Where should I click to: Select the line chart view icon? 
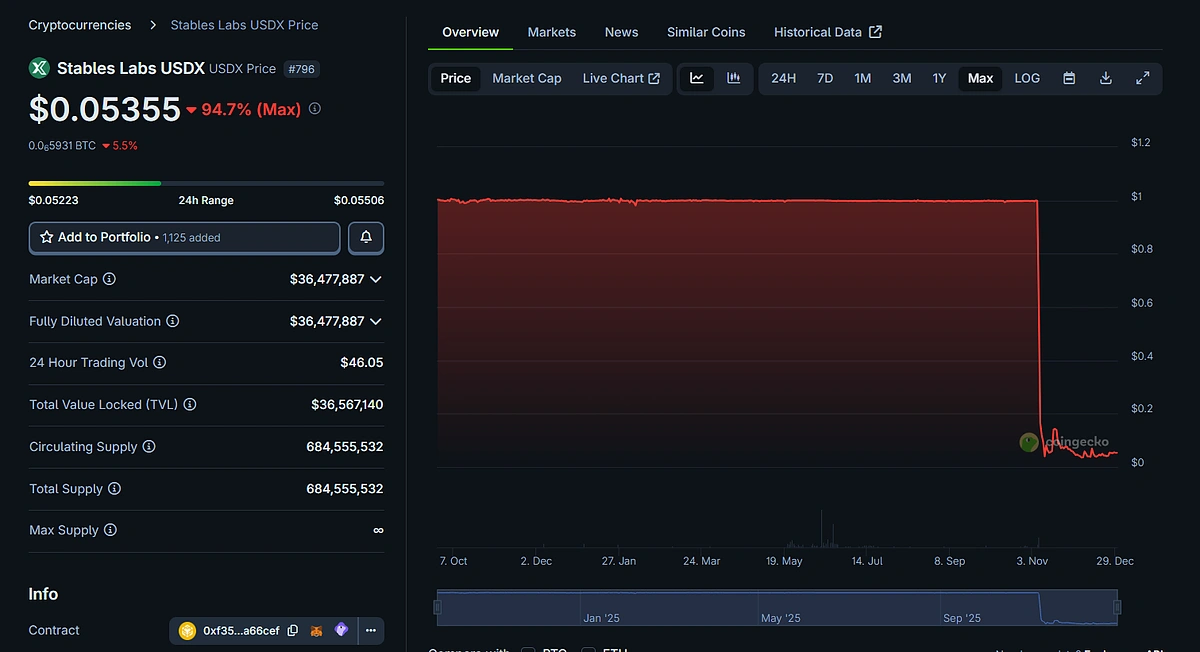coord(697,78)
